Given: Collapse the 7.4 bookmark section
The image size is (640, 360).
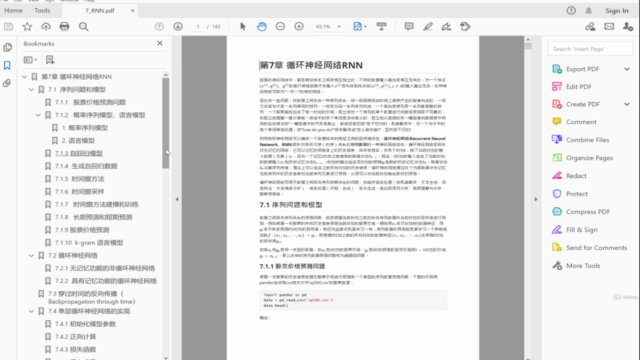Looking at the screenshot, I should click(x=31, y=311).
